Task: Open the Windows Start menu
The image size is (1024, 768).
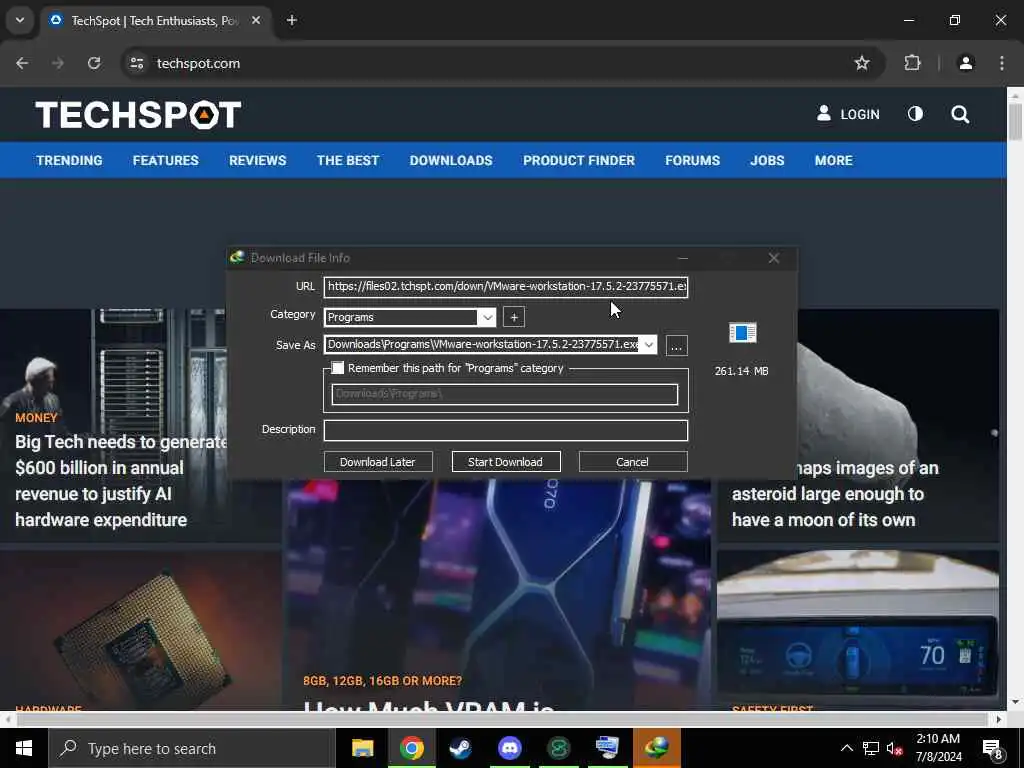Action: coord(24,748)
